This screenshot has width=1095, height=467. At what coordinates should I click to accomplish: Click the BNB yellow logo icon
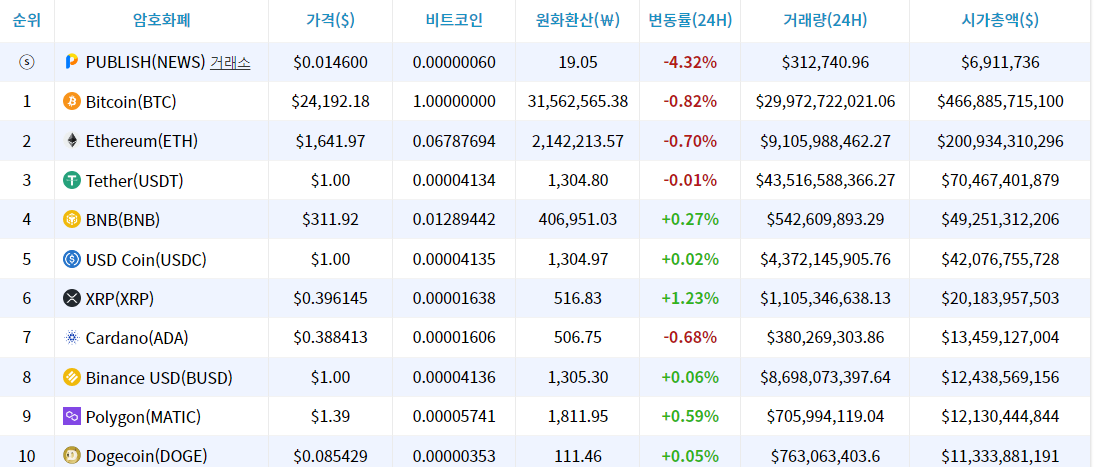(72, 220)
